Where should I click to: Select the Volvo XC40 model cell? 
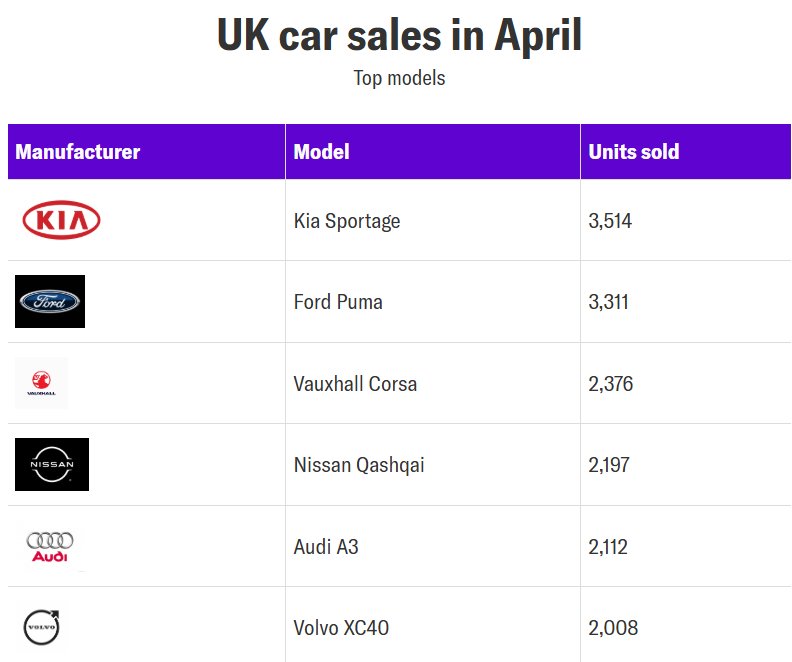point(341,629)
